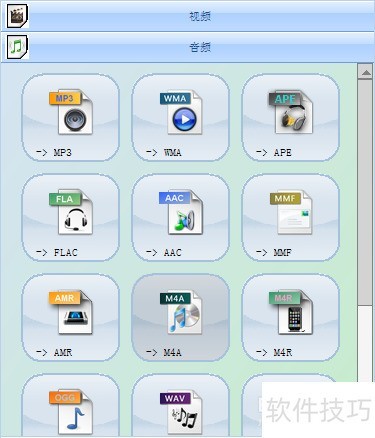Click the scrollbar track below the thumb
Viewport: 375px width, 438px height.
pyautogui.click(x=366, y=343)
